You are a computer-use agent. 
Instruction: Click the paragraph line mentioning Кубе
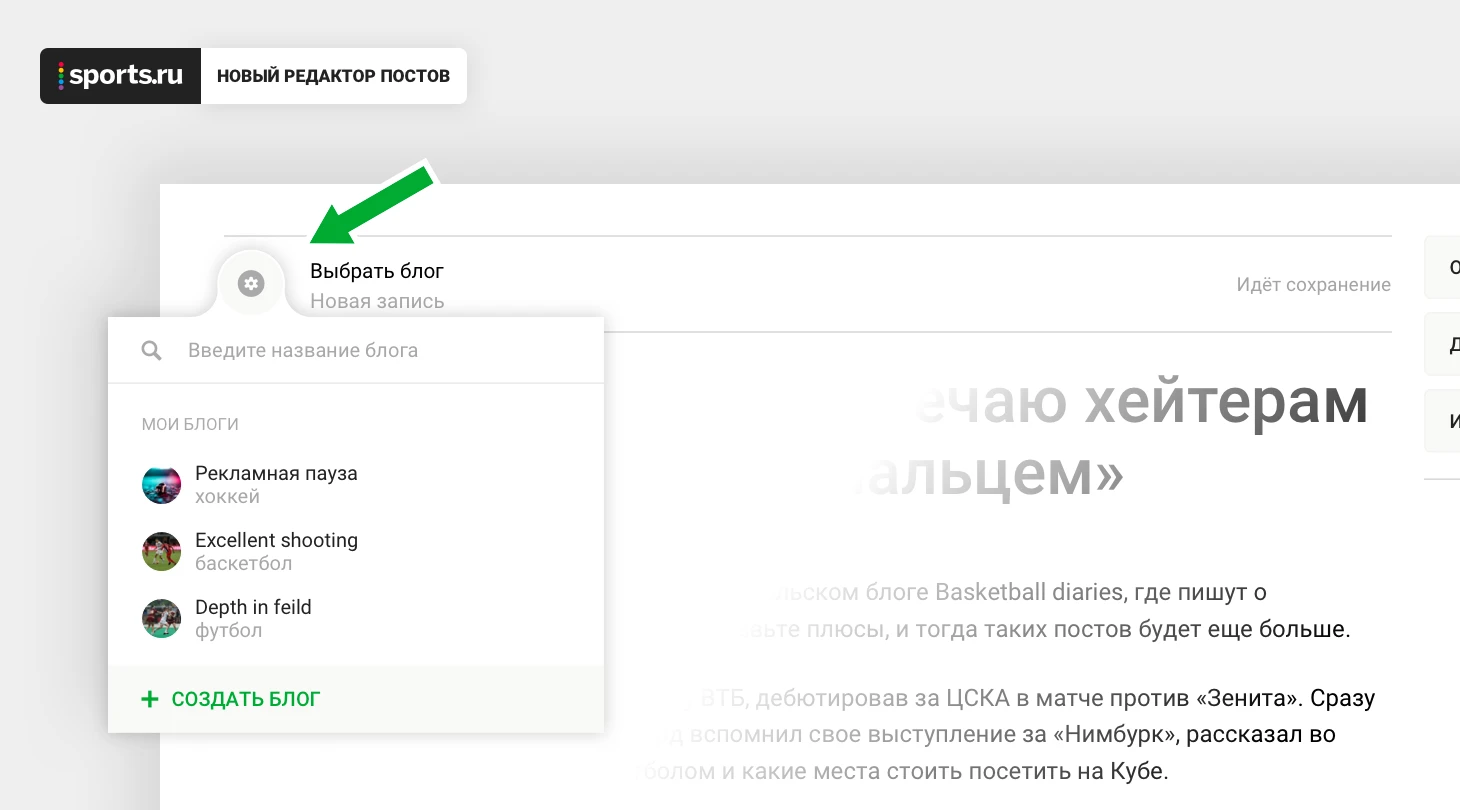point(903,772)
